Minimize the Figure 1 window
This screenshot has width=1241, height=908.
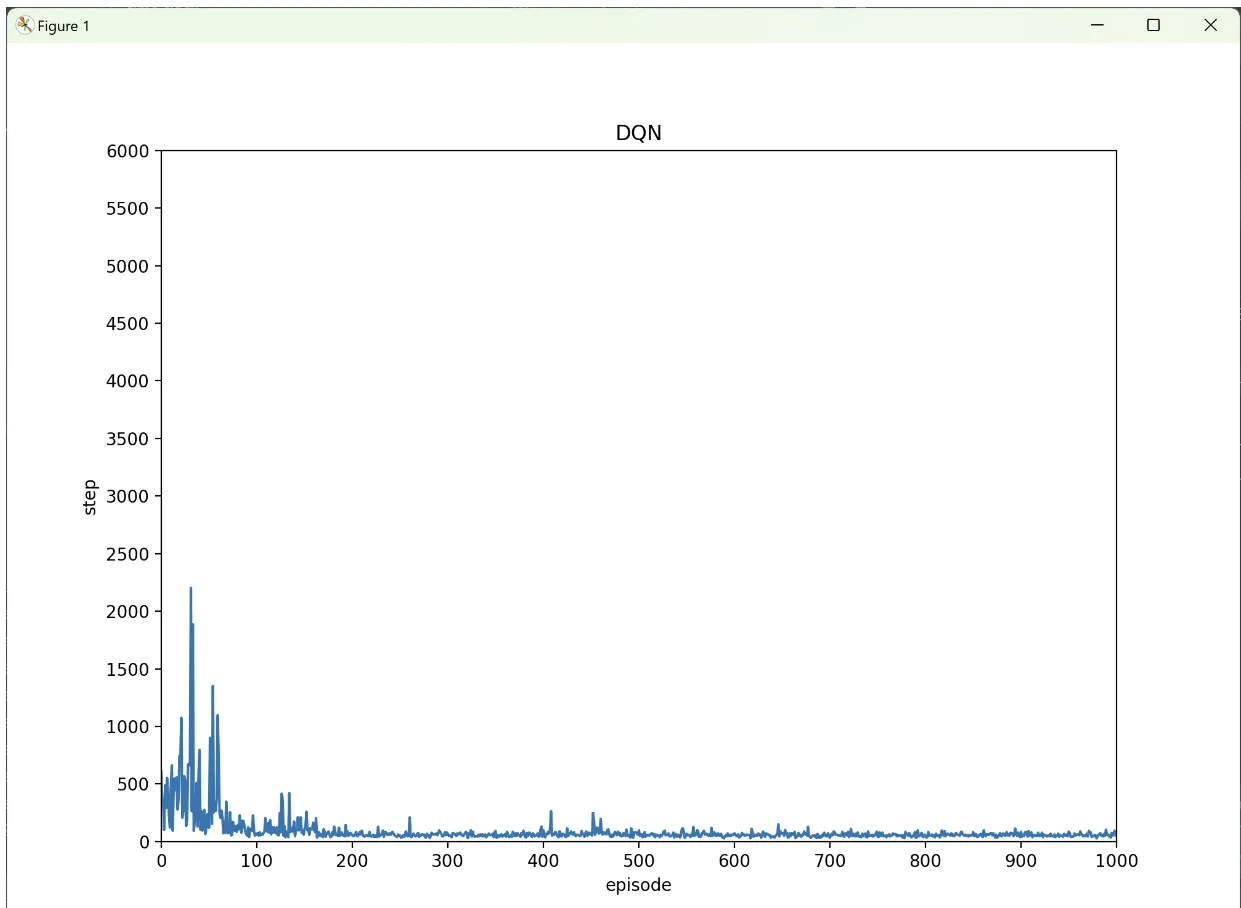[x=1097, y=25]
